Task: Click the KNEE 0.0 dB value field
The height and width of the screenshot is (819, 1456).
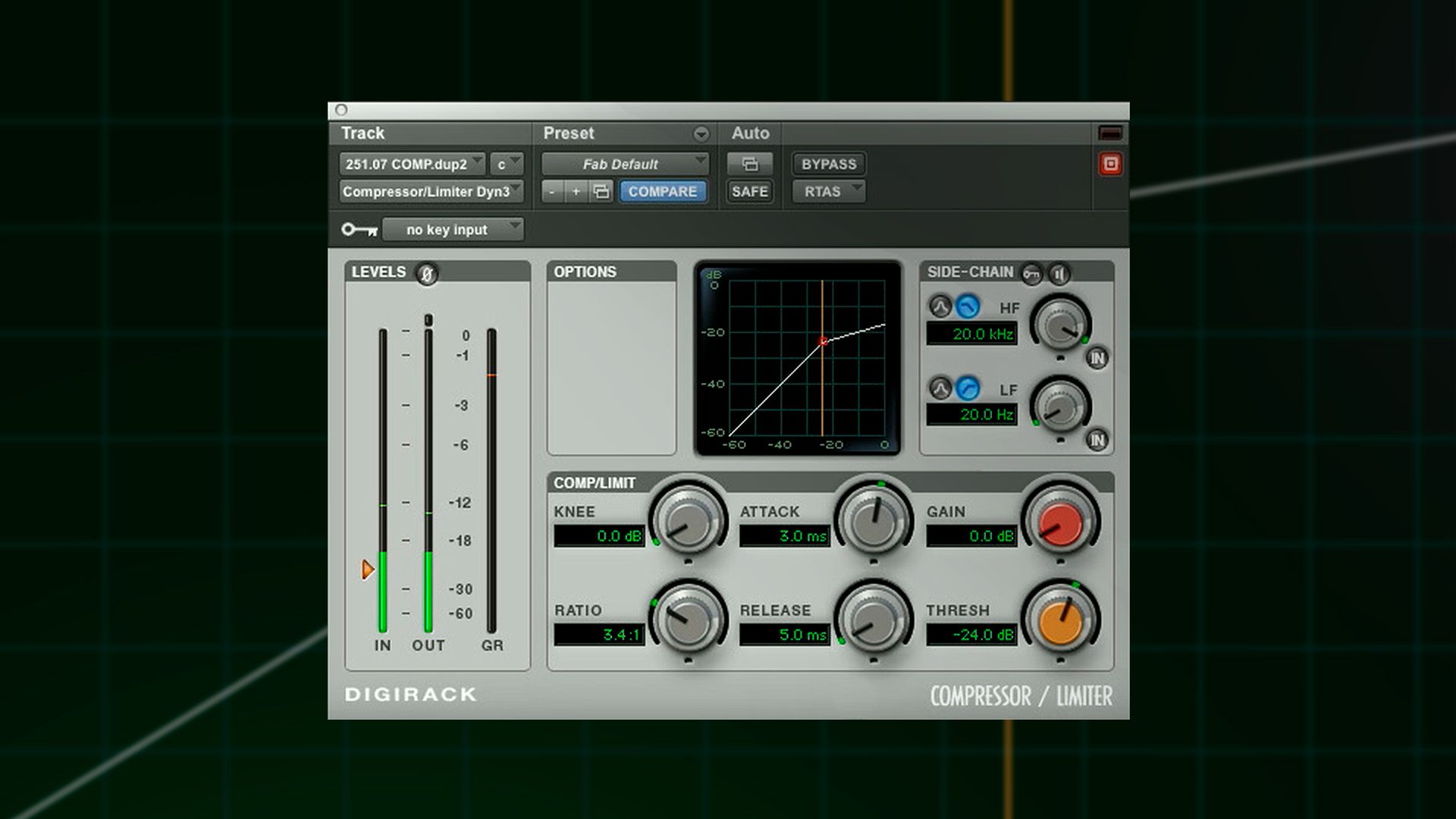Action: [x=599, y=536]
